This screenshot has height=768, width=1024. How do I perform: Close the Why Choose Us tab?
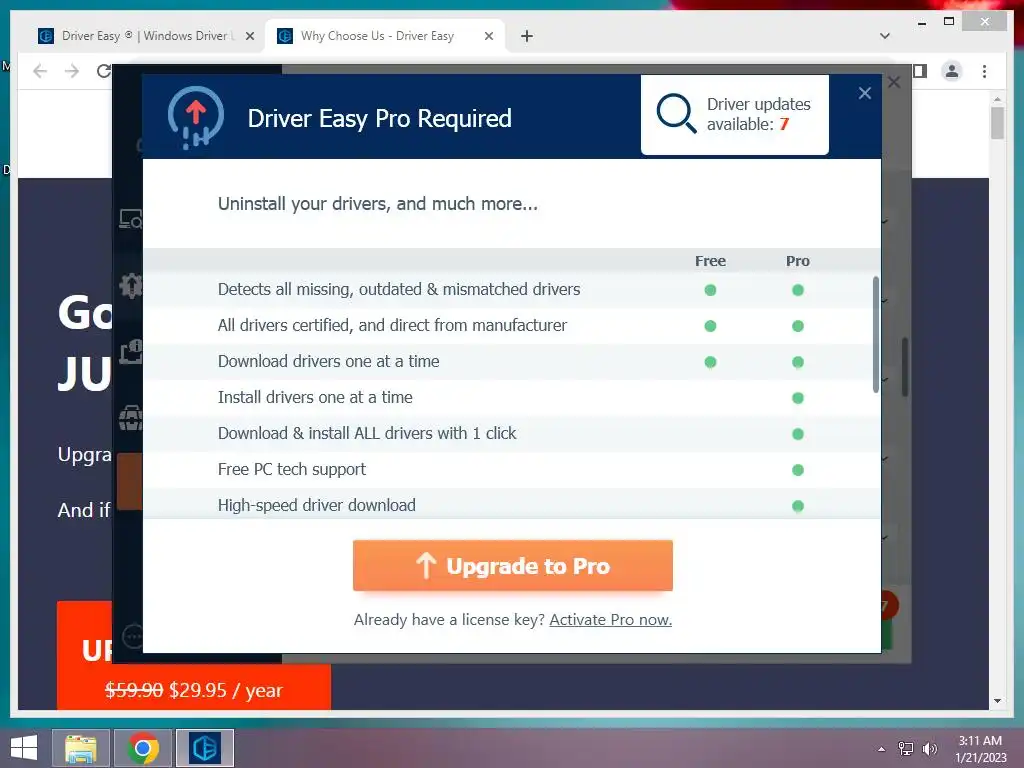[488, 36]
